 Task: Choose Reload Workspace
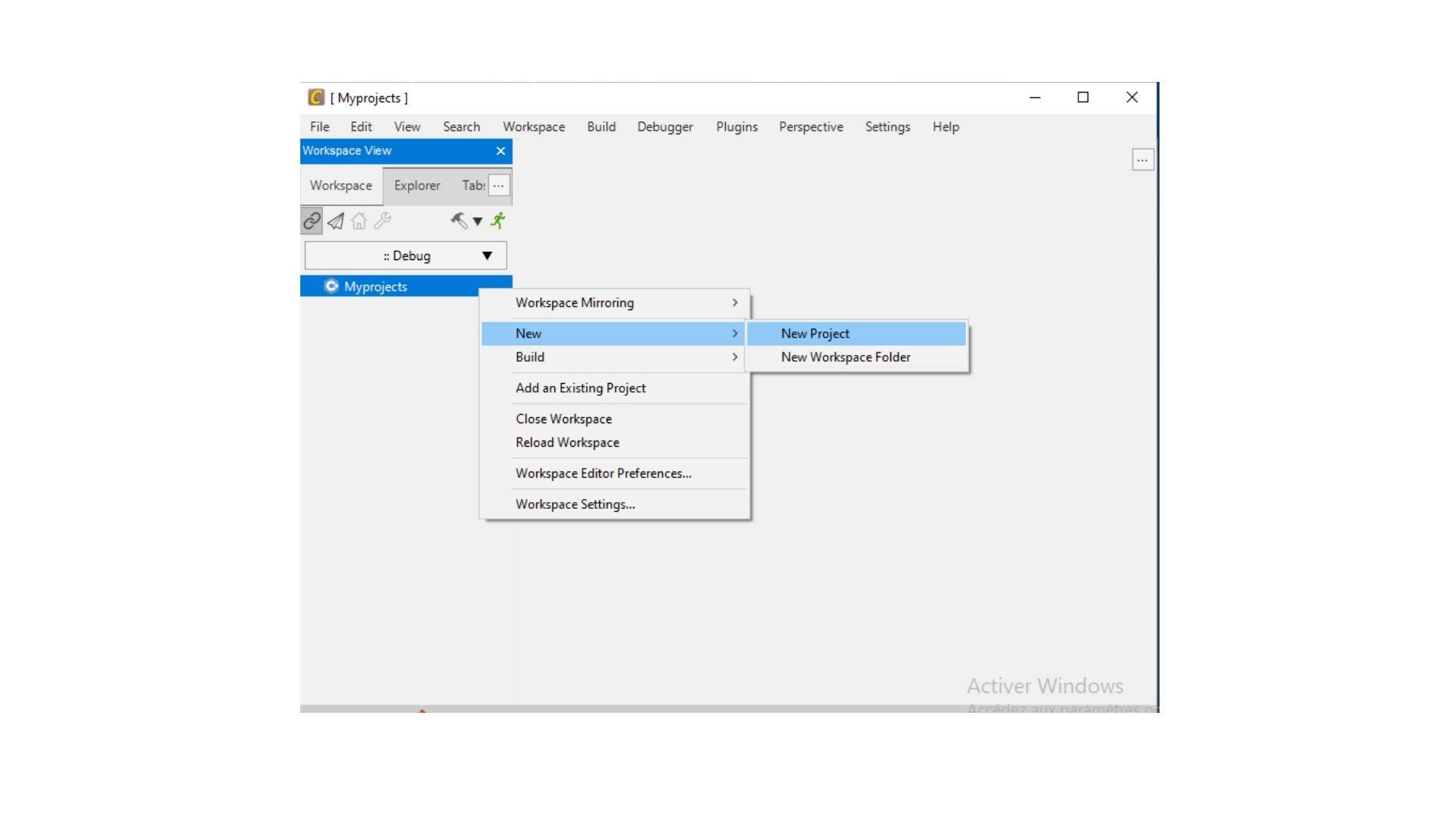pyautogui.click(x=614, y=443)
